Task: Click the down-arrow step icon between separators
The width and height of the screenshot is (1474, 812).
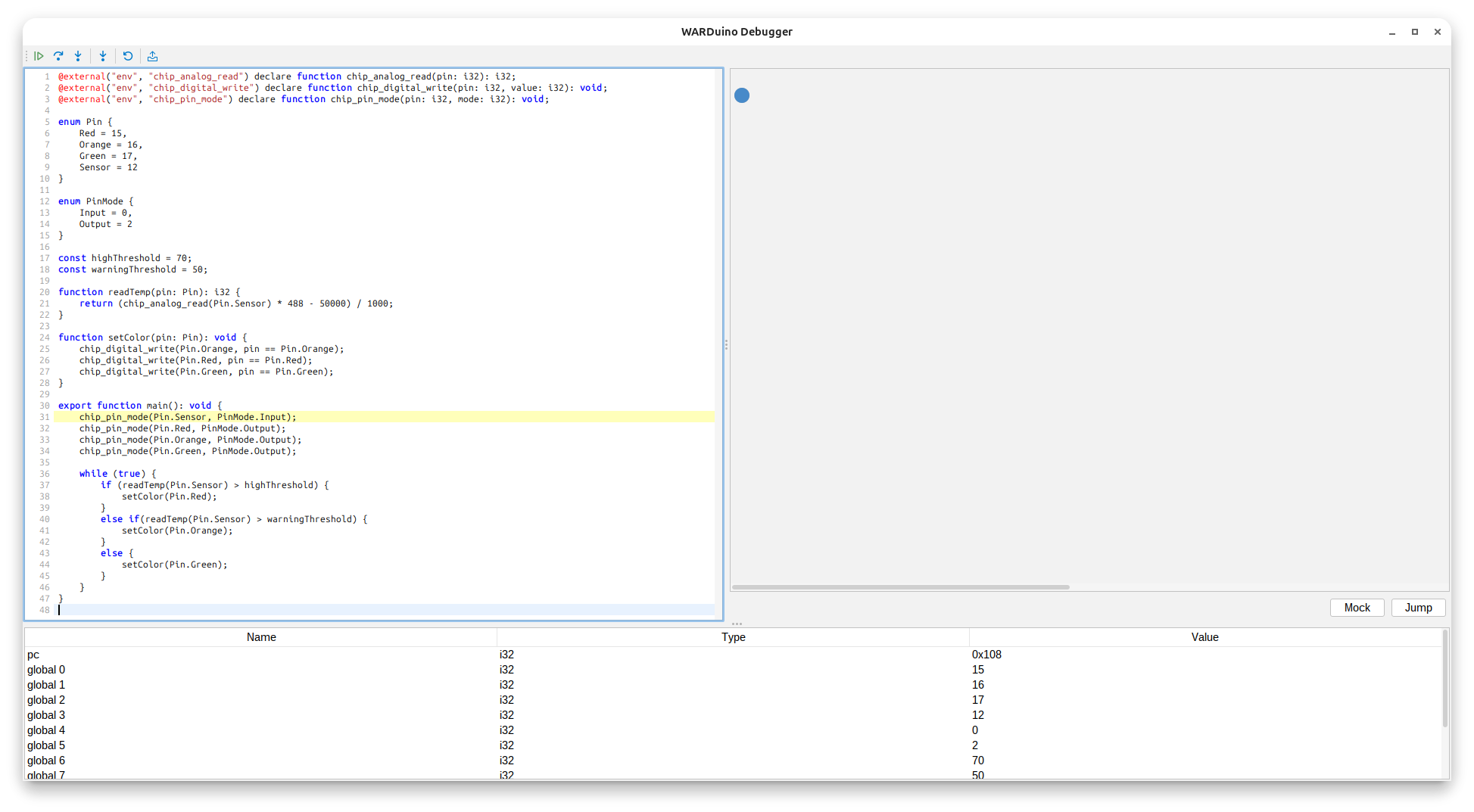Action: coord(103,56)
